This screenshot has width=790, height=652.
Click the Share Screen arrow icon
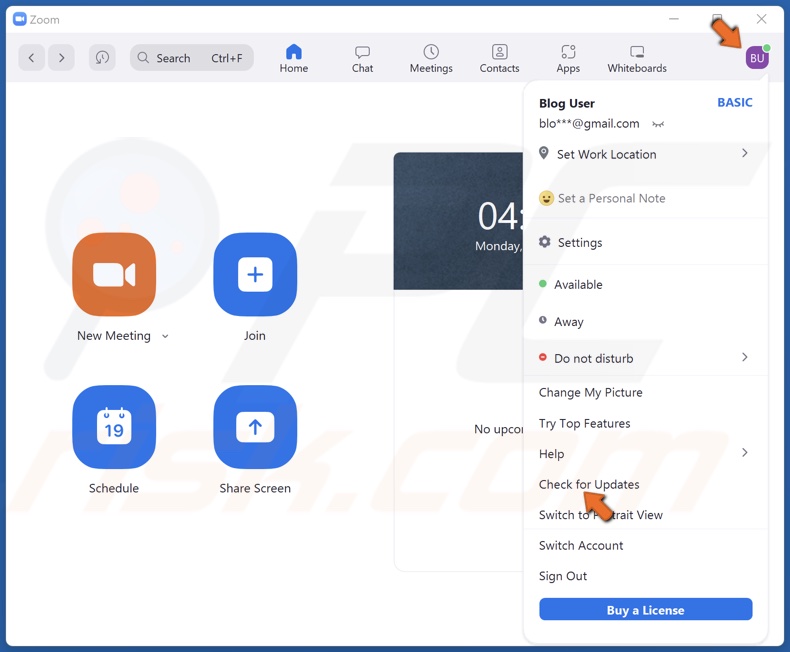pos(255,427)
